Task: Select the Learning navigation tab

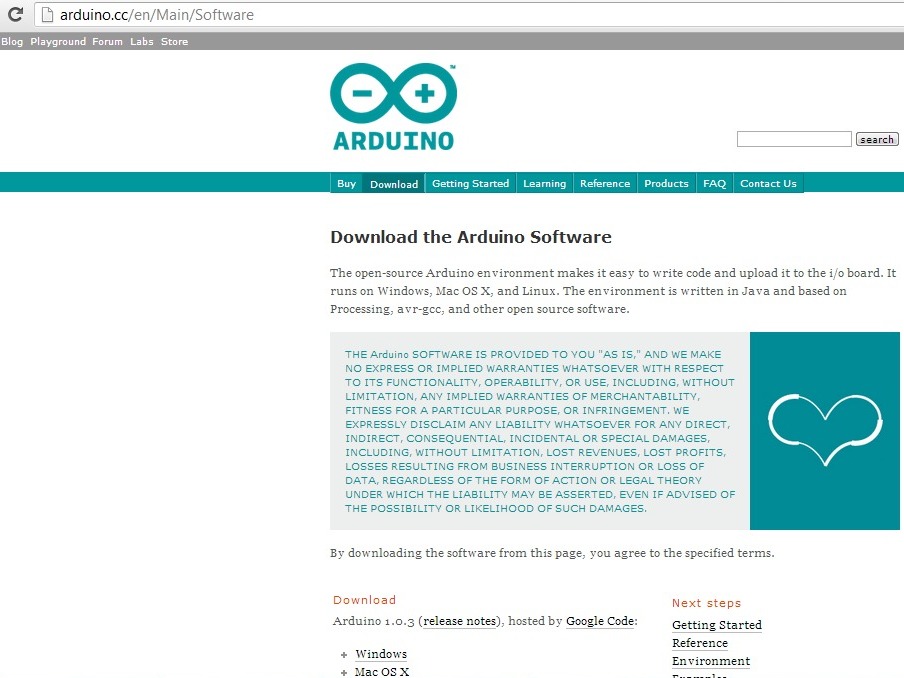Action: 544,183
